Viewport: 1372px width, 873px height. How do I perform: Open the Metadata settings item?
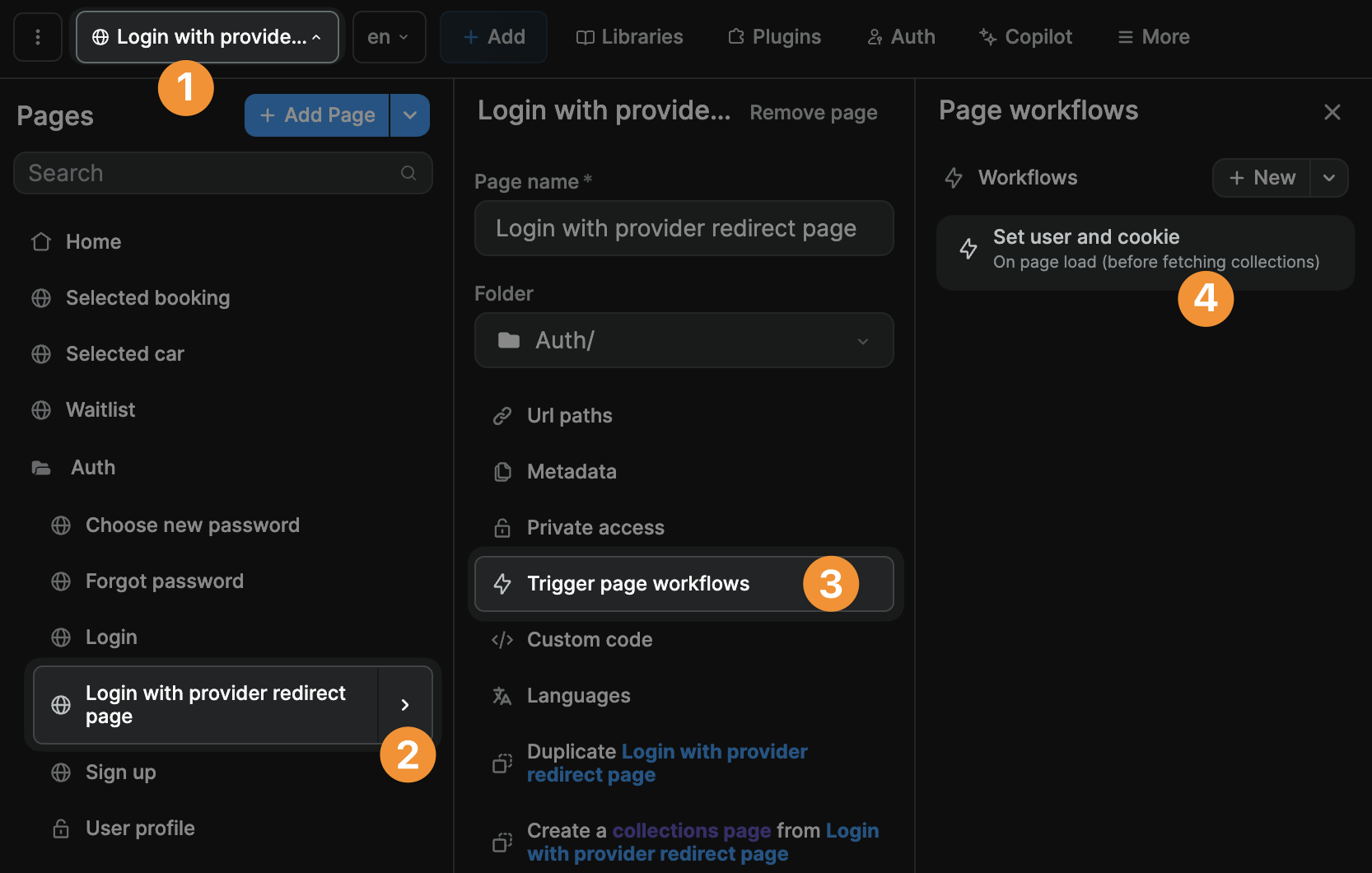coord(572,471)
